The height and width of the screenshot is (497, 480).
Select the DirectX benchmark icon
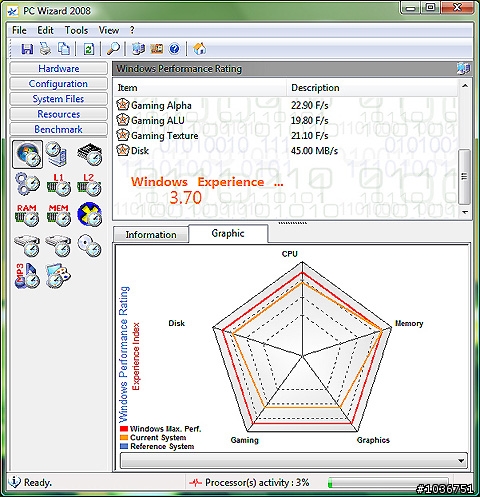click(89, 214)
